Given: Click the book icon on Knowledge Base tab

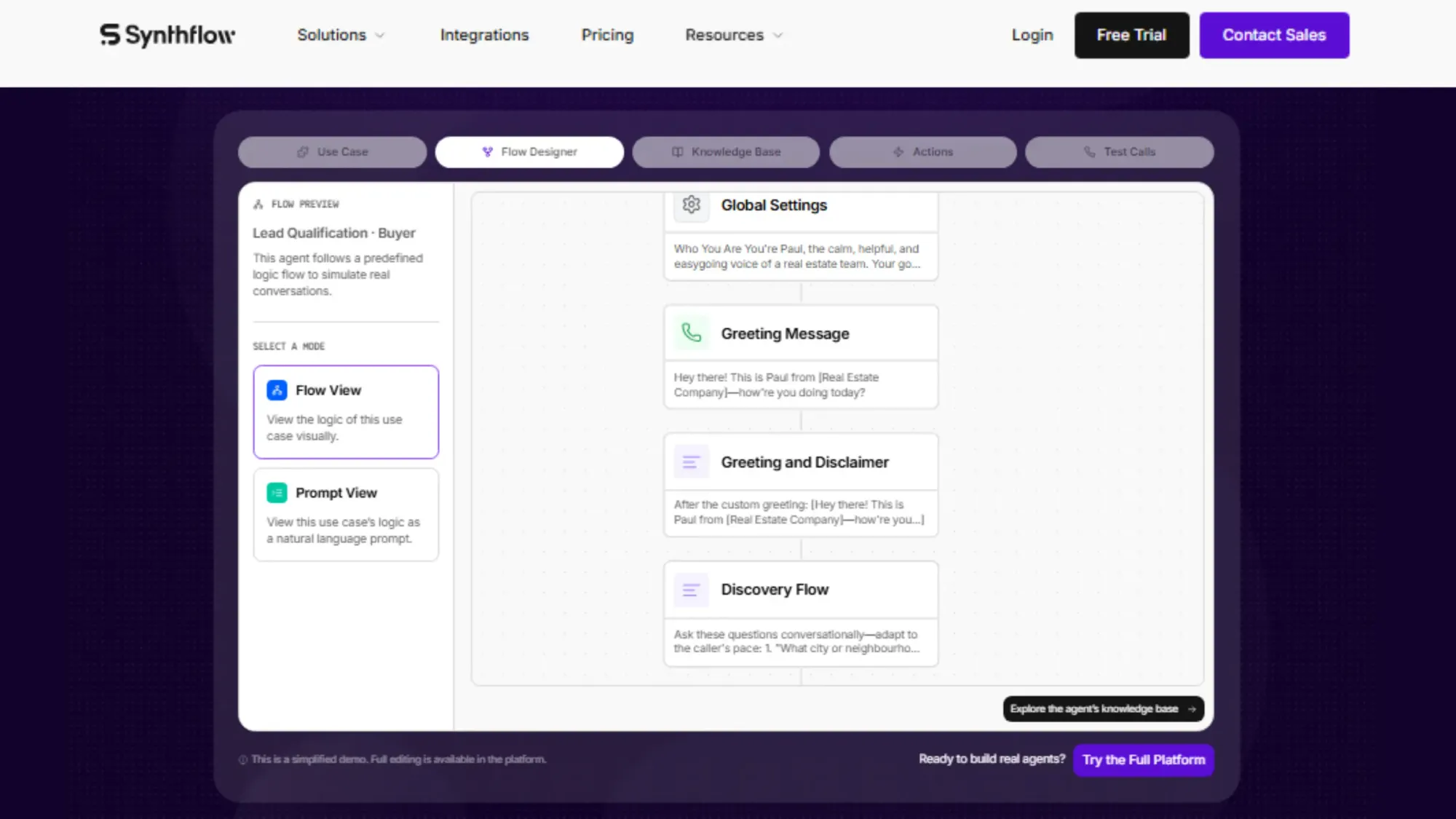Looking at the screenshot, I should (678, 151).
